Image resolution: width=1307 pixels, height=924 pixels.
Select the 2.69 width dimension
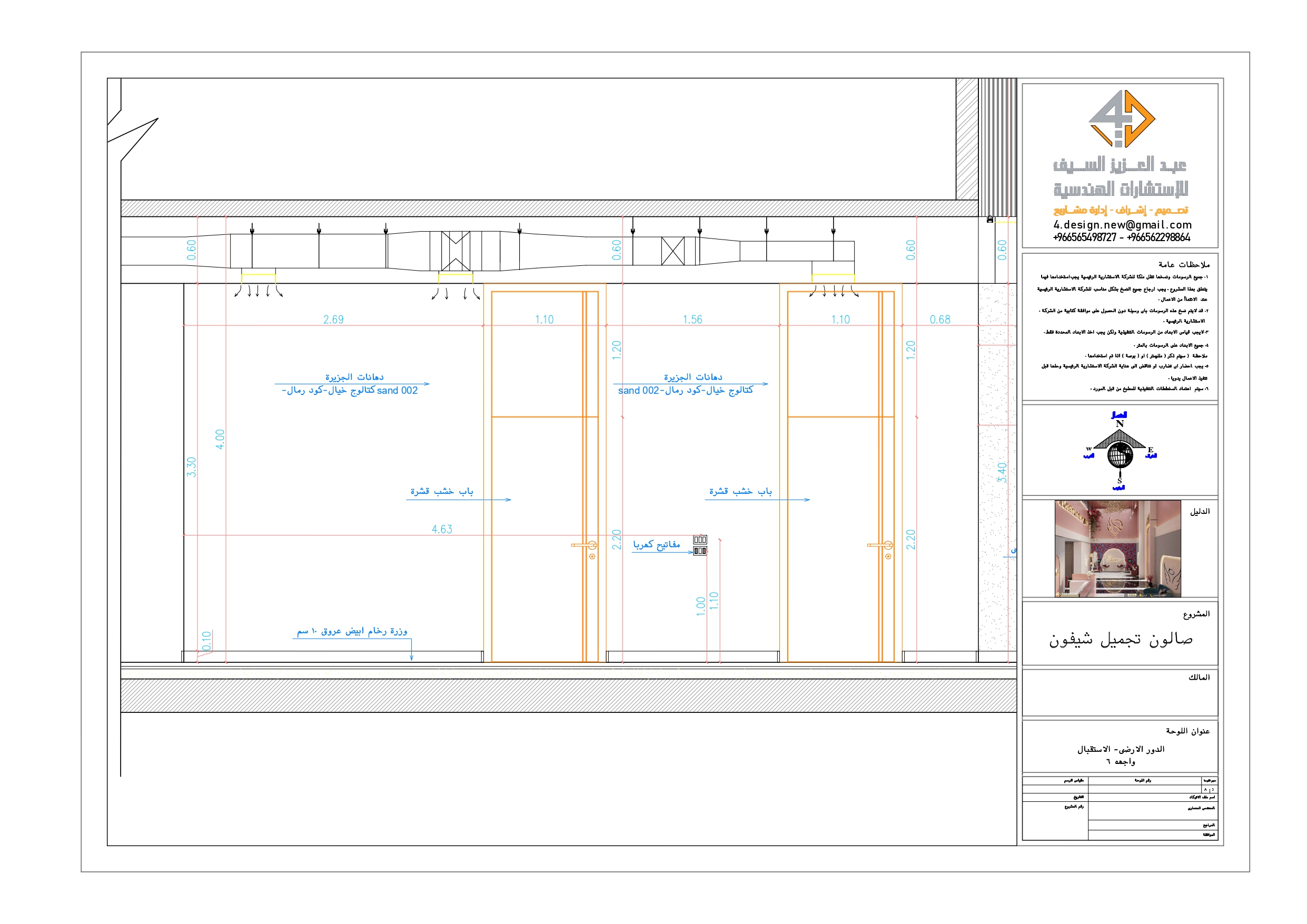(x=333, y=320)
